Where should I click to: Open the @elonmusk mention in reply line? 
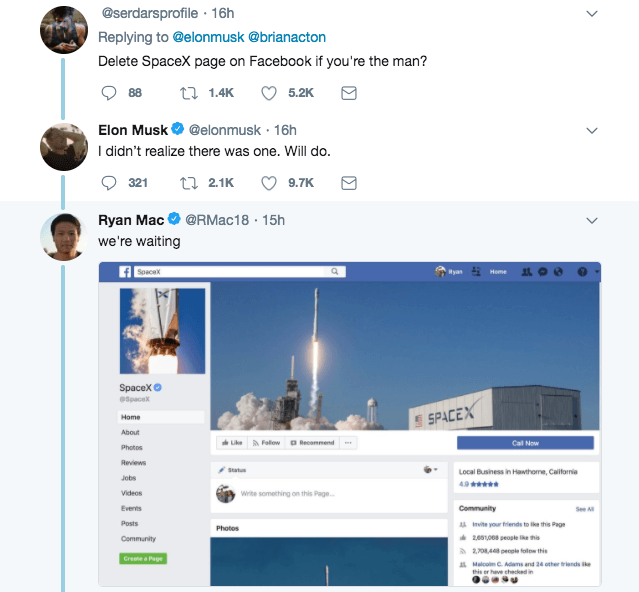pos(208,37)
